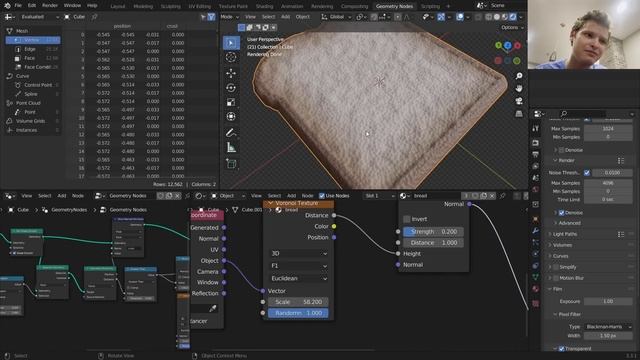Expand the Volumes panel
Image resolution: width=640 pixels, height=360 pixels.
point(562,245)
